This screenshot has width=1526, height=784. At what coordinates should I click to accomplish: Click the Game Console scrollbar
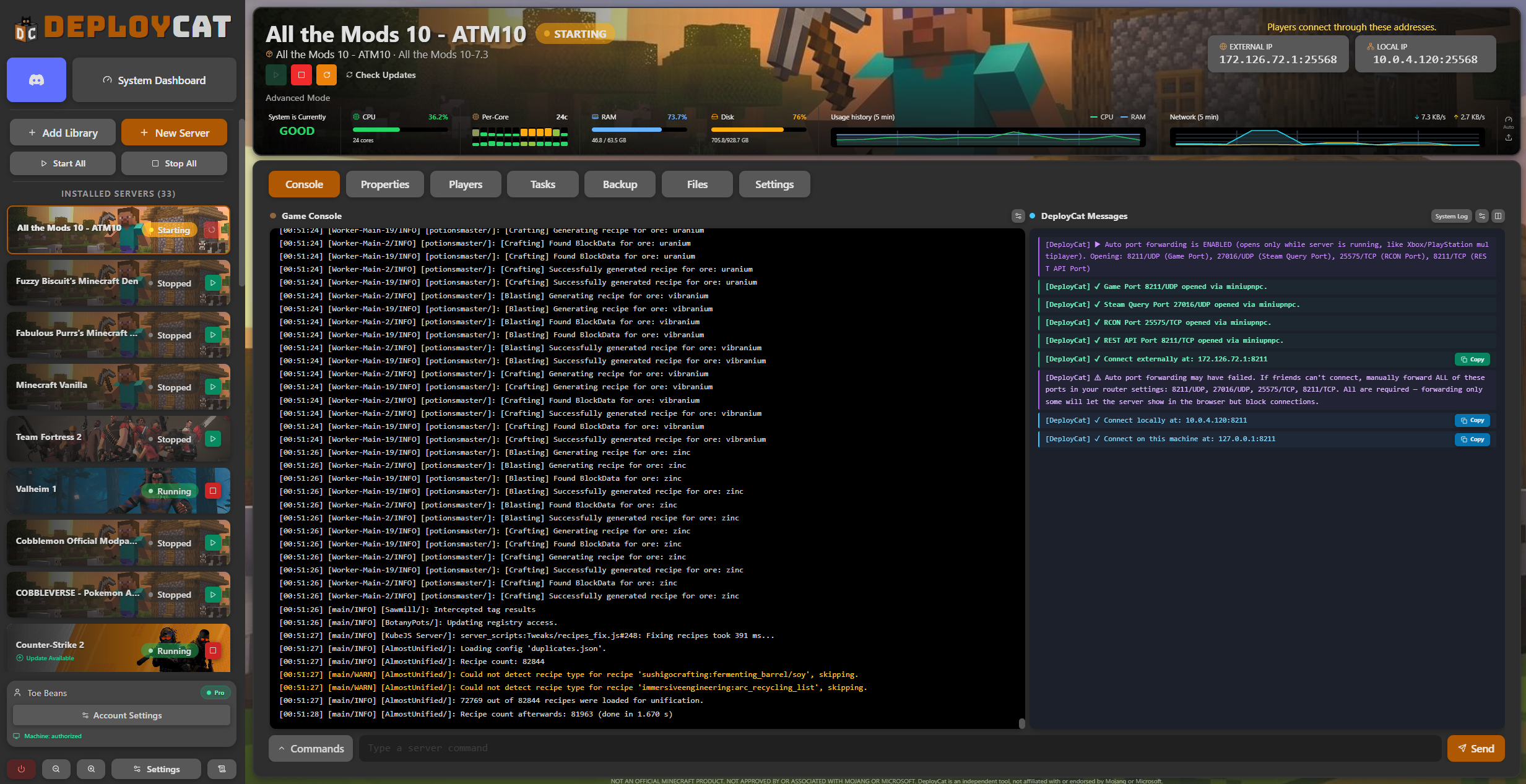1021,723
